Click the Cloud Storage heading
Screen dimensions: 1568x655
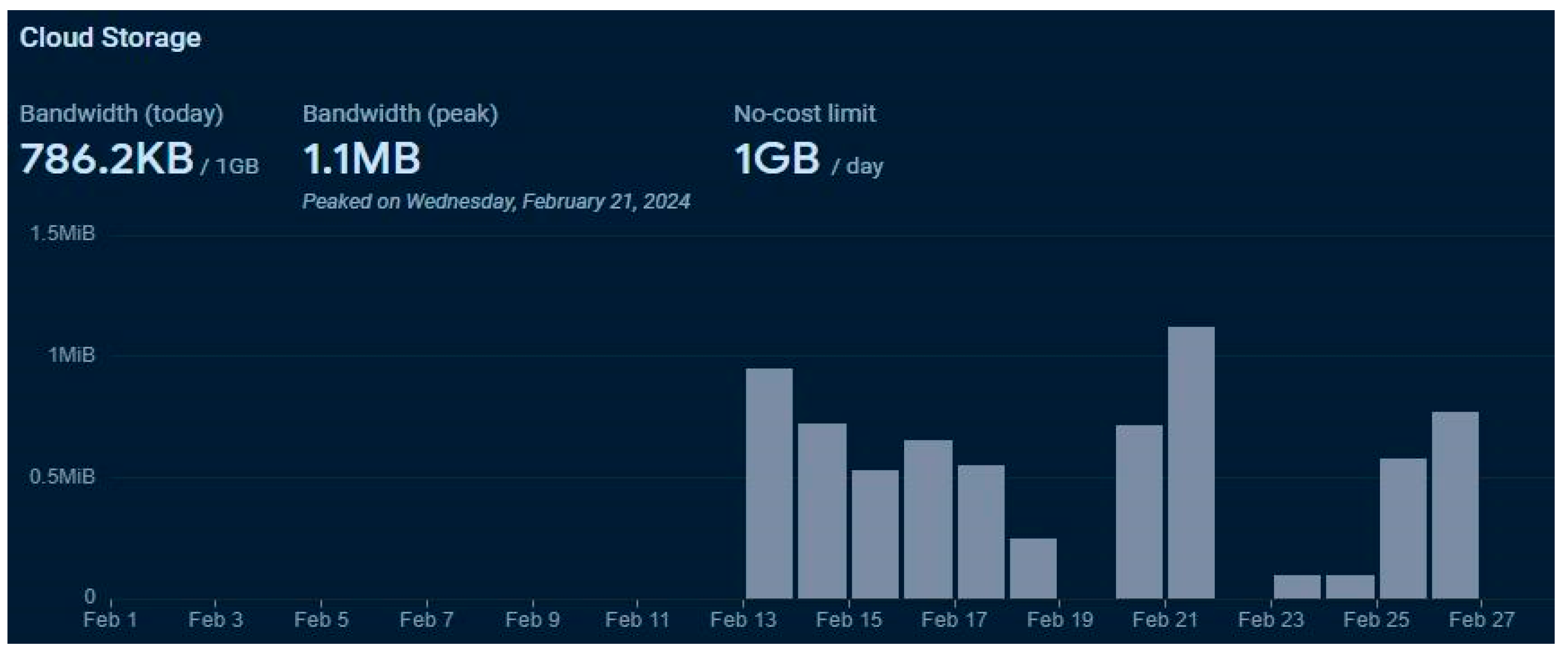tap(110, 38)
